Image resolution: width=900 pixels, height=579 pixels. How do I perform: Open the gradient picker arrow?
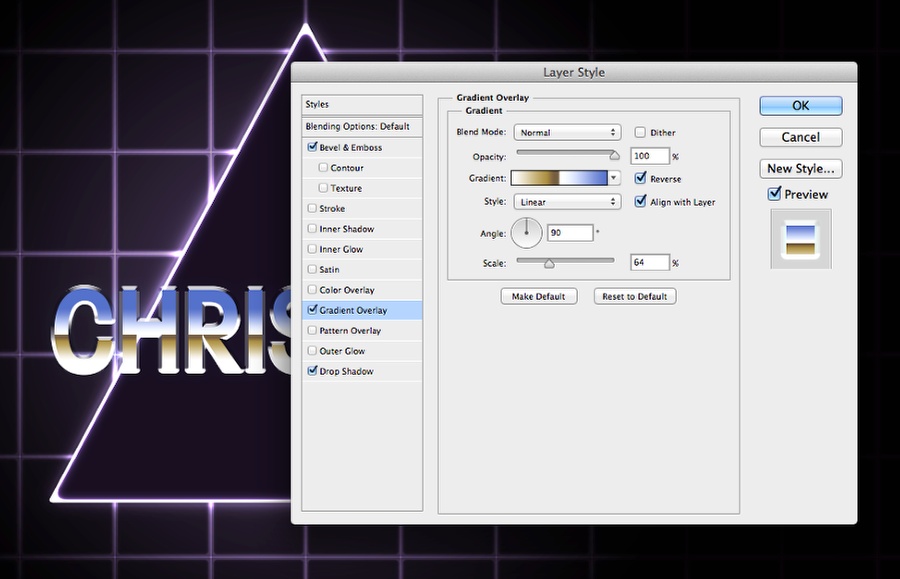[614, 178]
